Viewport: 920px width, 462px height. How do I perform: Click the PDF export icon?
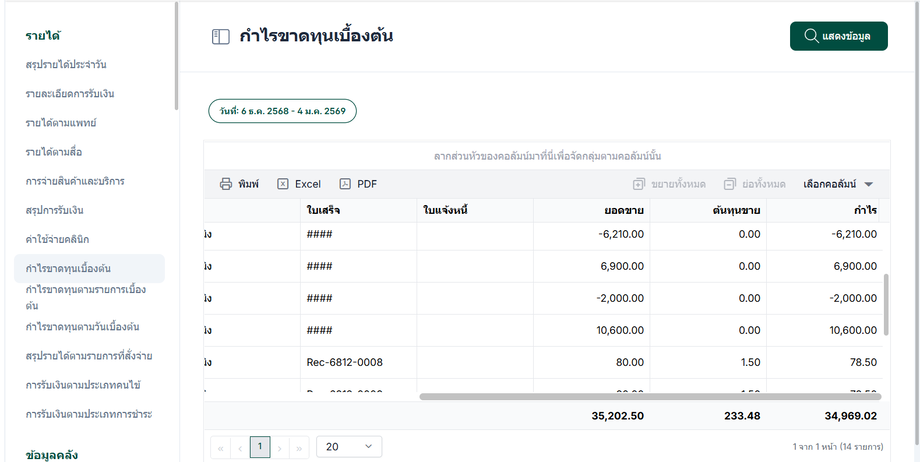coord(345,184)
